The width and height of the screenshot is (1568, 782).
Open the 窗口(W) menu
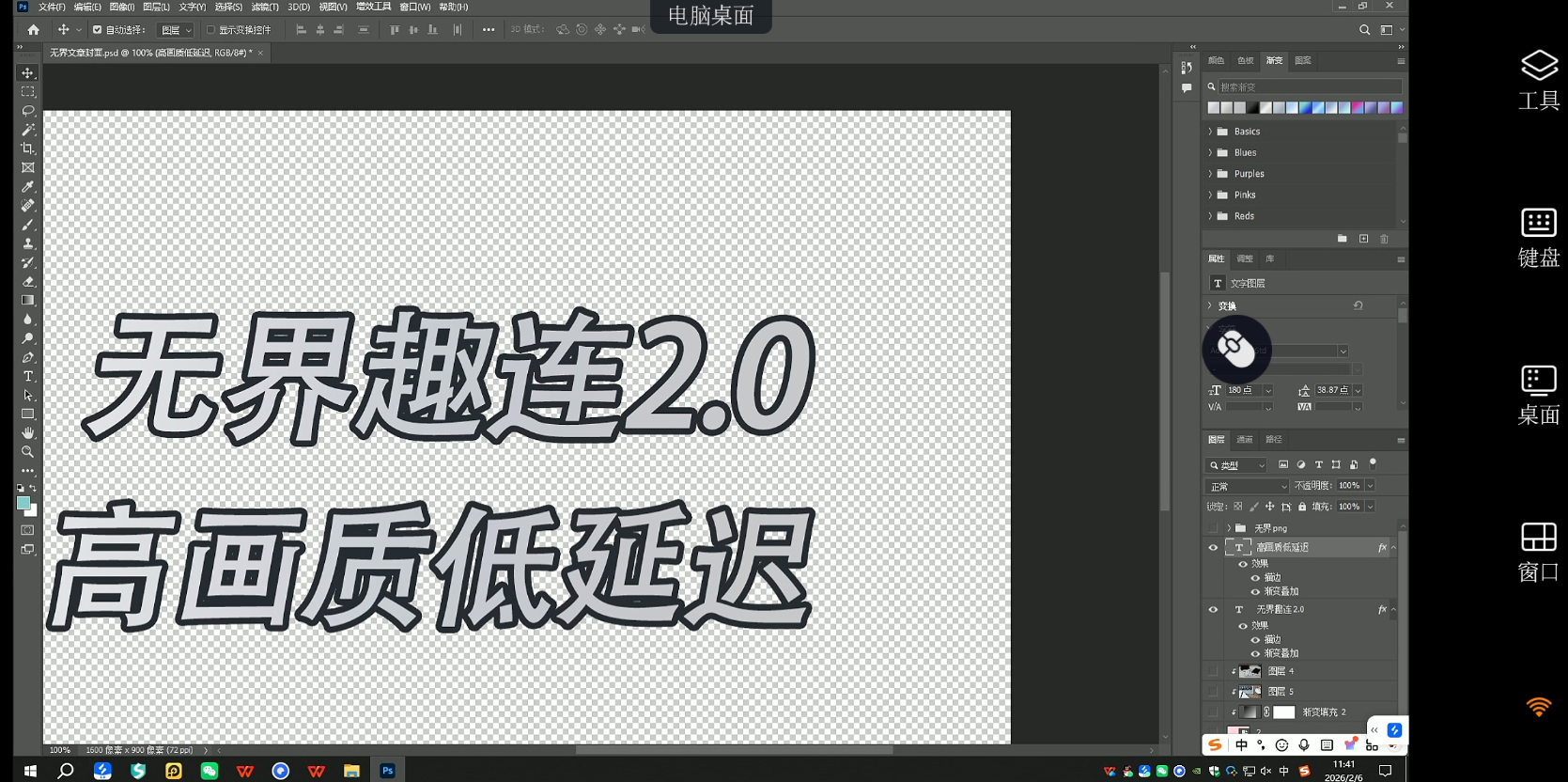(x=415, y=7)
